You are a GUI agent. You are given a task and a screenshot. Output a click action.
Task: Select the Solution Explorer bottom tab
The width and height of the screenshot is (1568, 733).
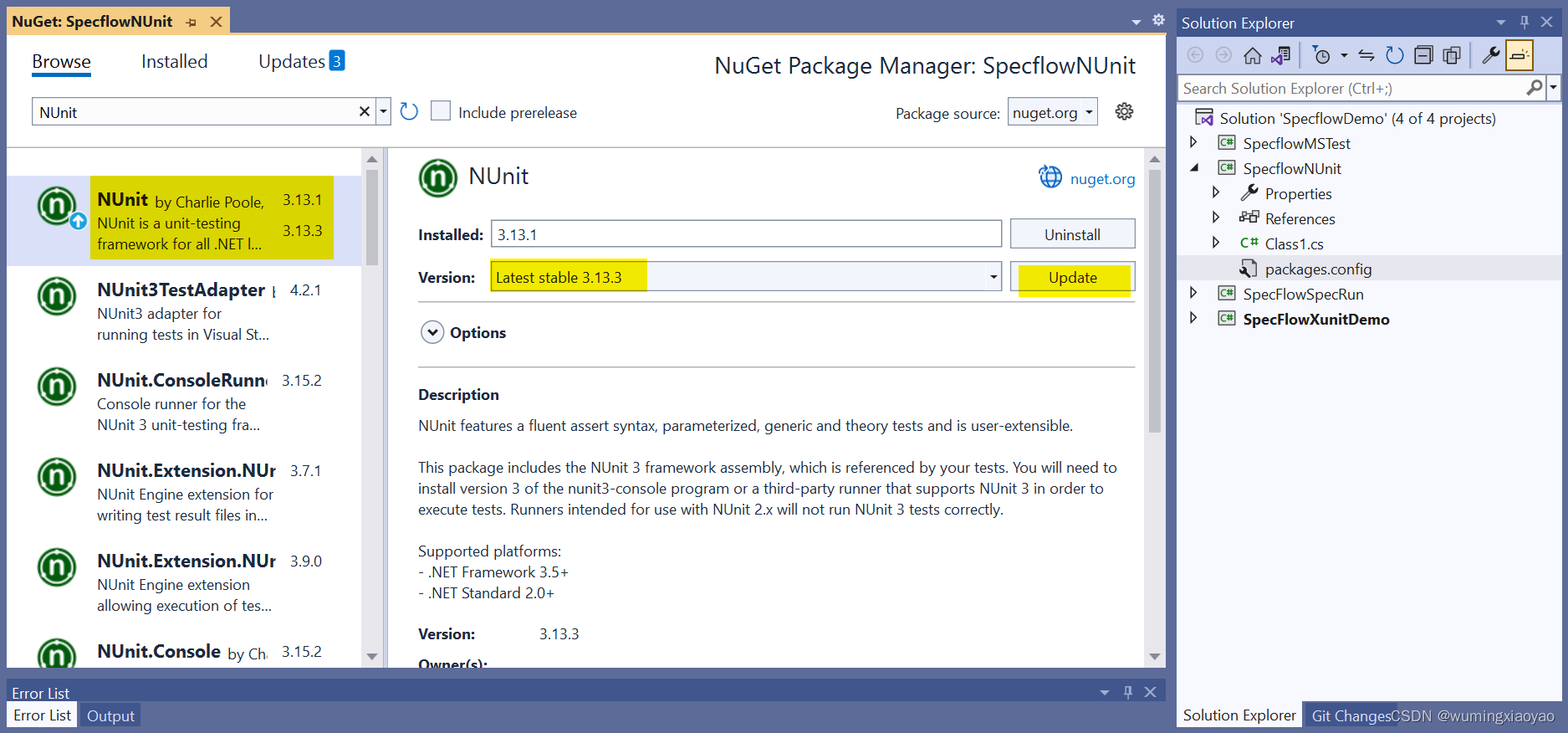[1239, 715]
